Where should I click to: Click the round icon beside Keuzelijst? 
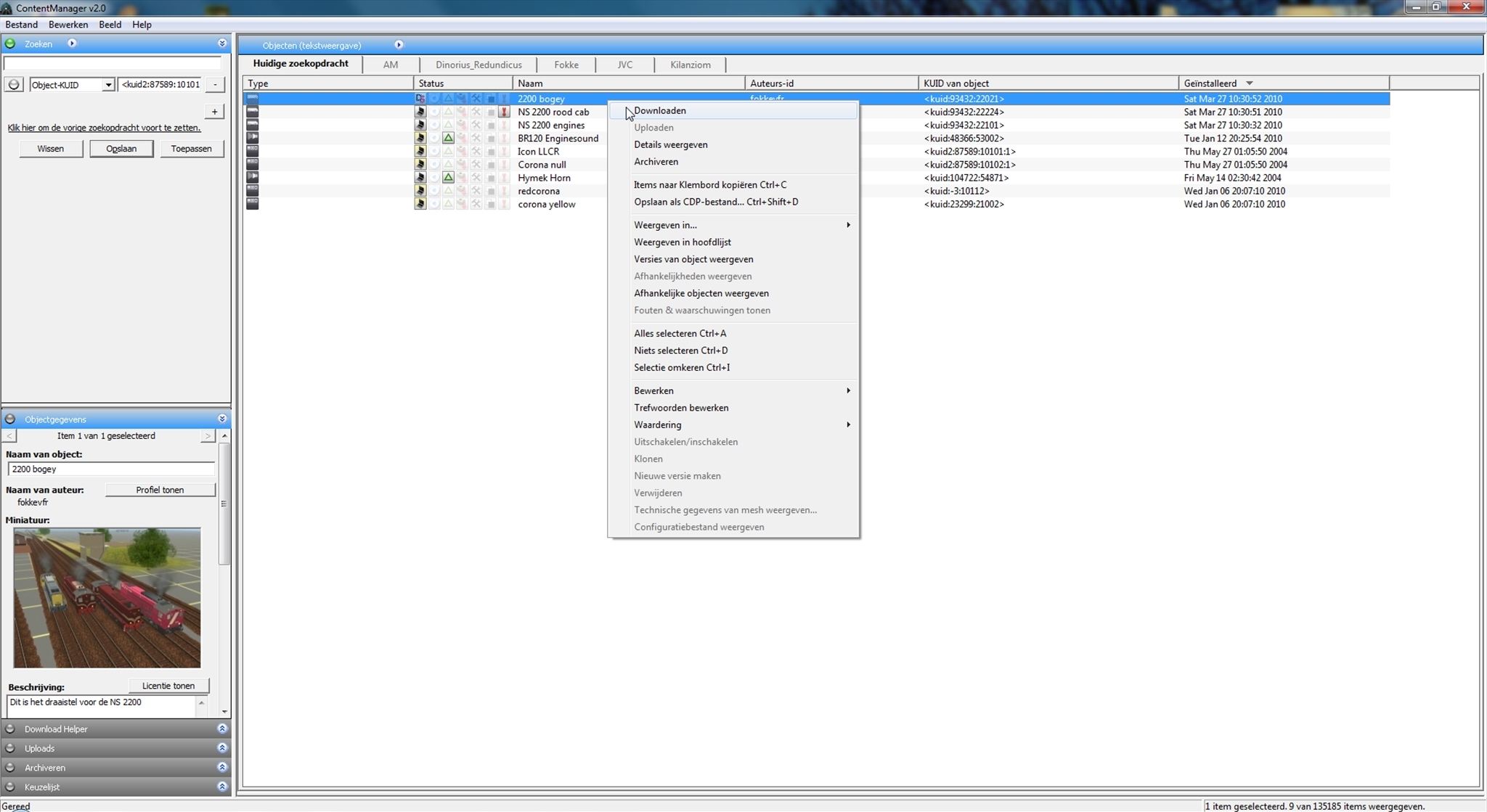[x=10, y=787]
